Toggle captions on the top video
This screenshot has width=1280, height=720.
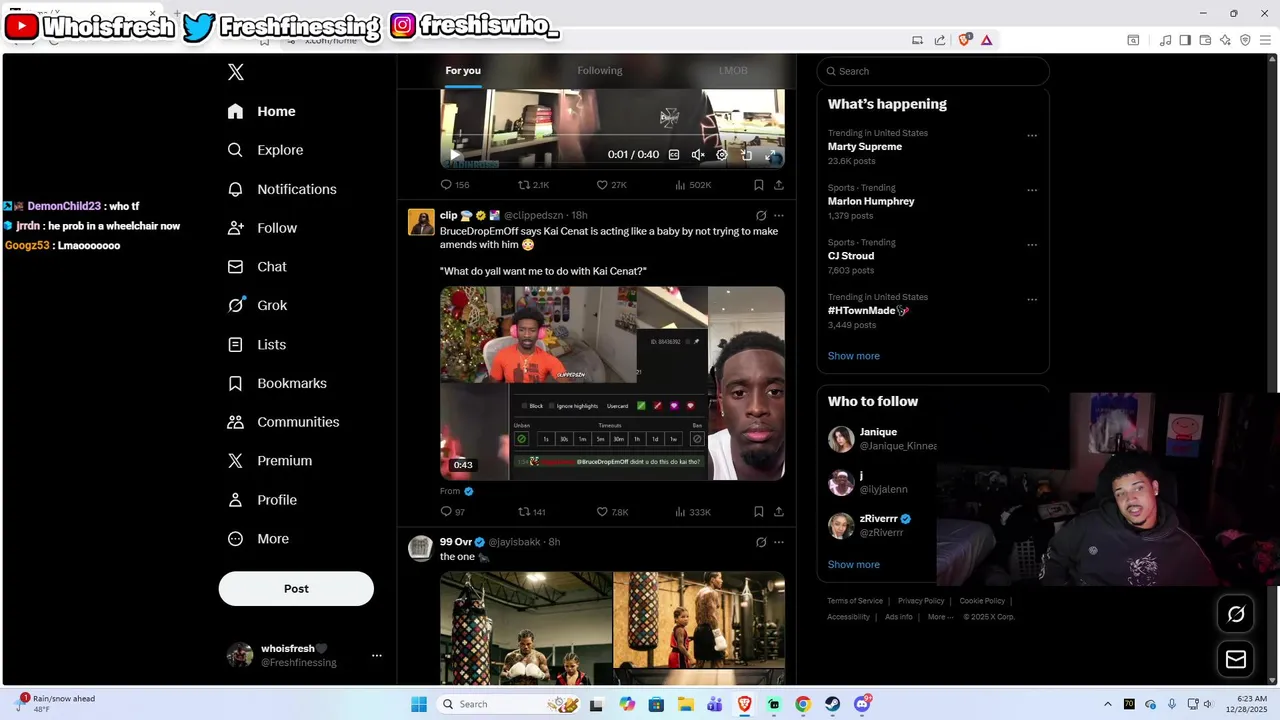[x=674, y=155]
